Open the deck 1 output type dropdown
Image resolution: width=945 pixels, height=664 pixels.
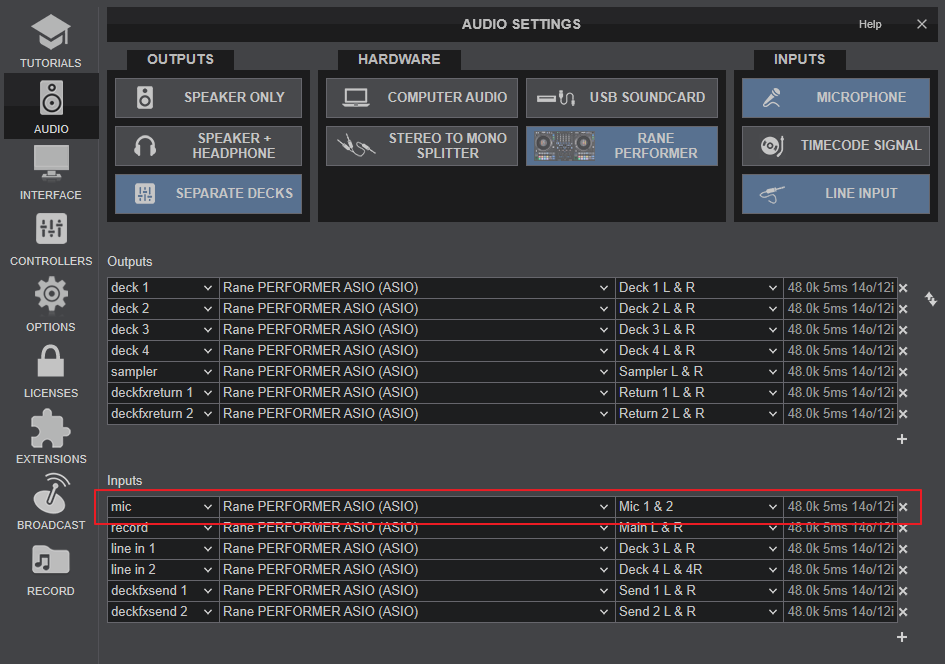tap(163, 288)
